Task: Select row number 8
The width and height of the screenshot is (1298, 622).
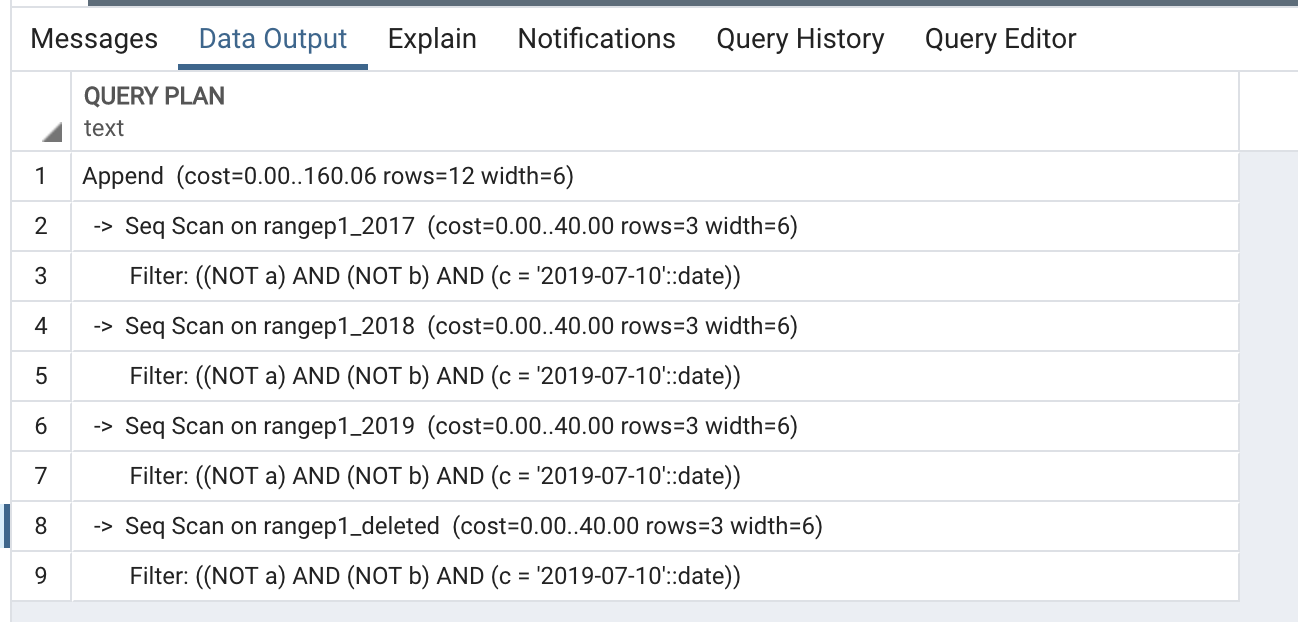Action: 41,526
